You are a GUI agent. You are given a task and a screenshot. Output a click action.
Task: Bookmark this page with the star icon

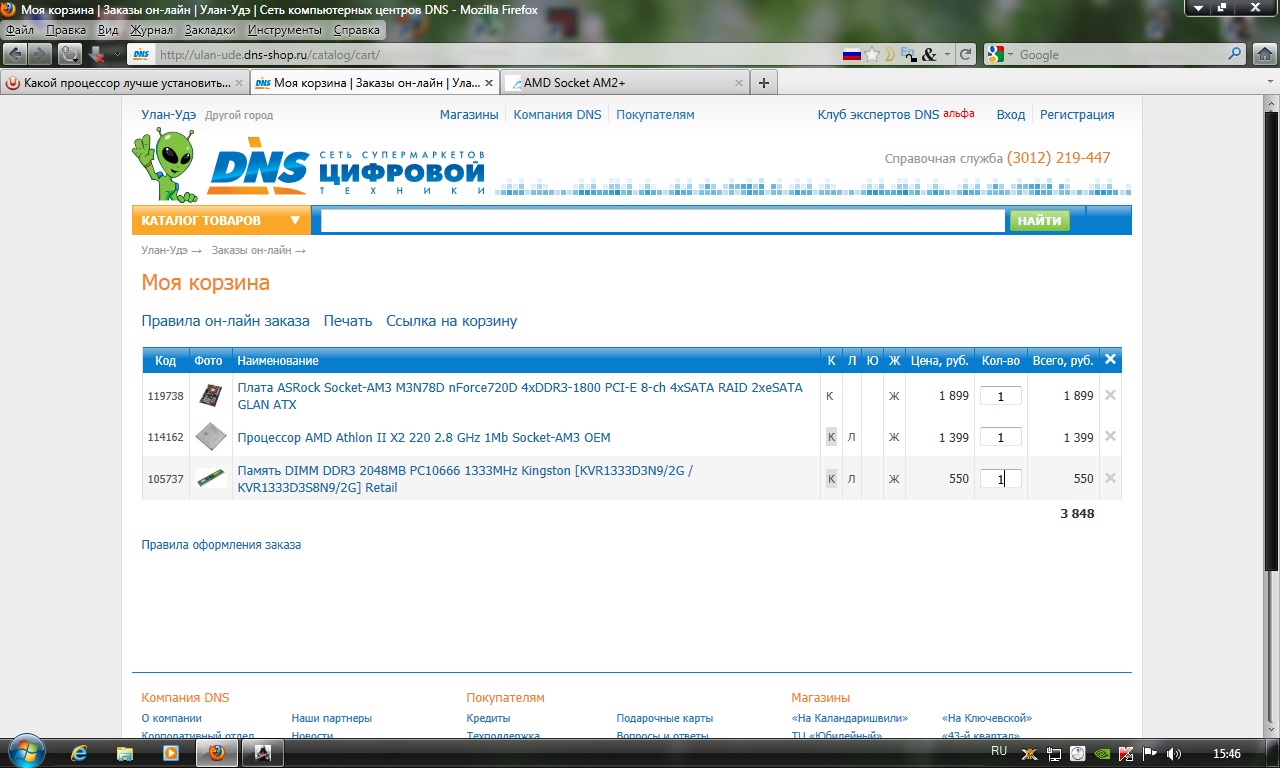872,54
